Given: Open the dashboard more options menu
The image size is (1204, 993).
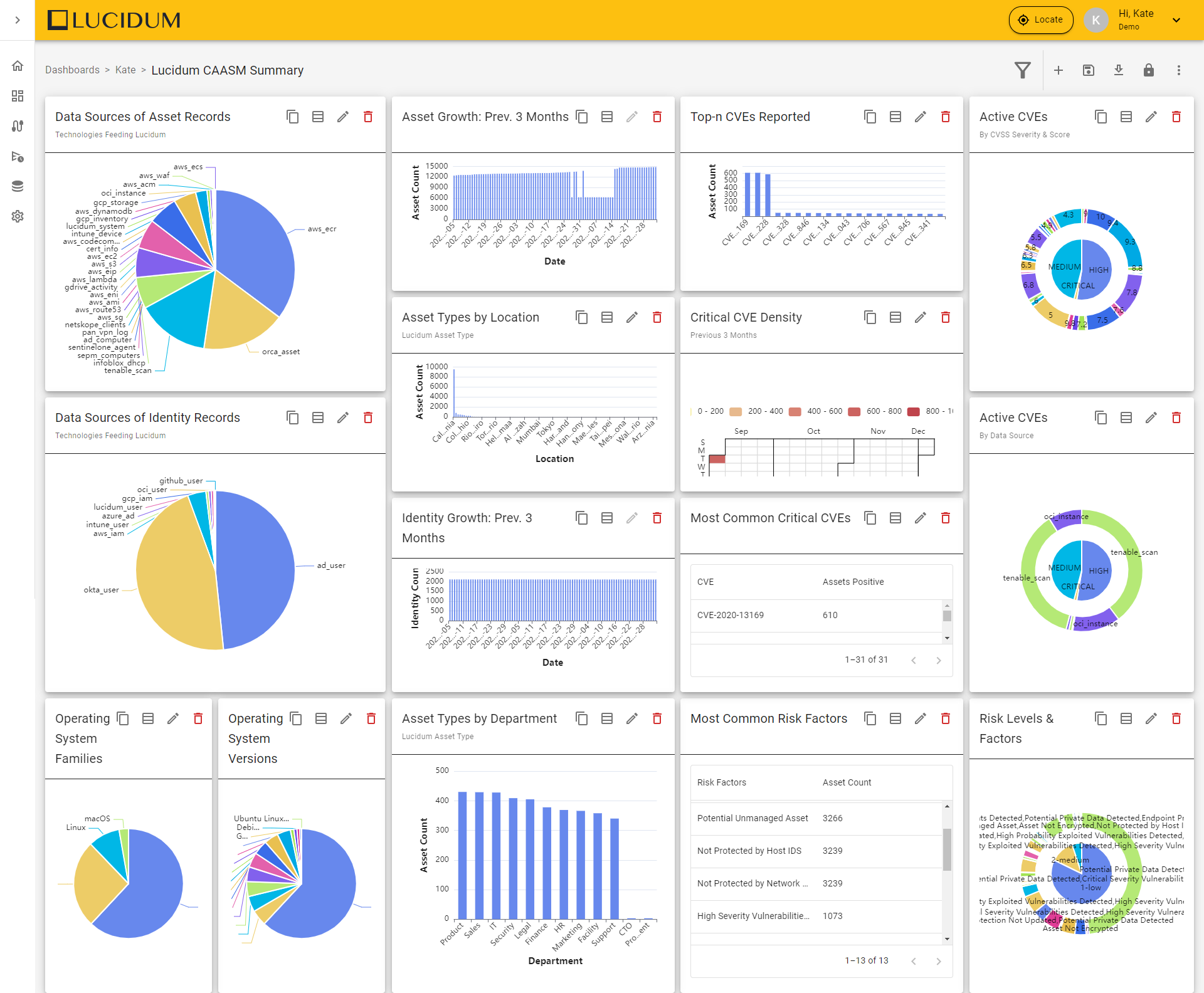Looking at the screenshot, I should click(x=1179, y=70).
